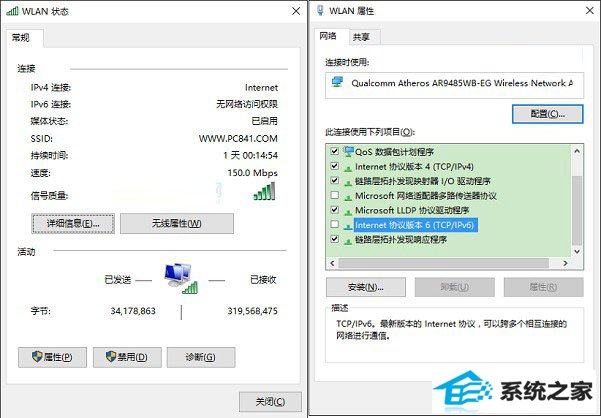This screenshot has height=418, width=601.
Task: Click the item list scroll up arrow
Action: click(x=577, y=151)
